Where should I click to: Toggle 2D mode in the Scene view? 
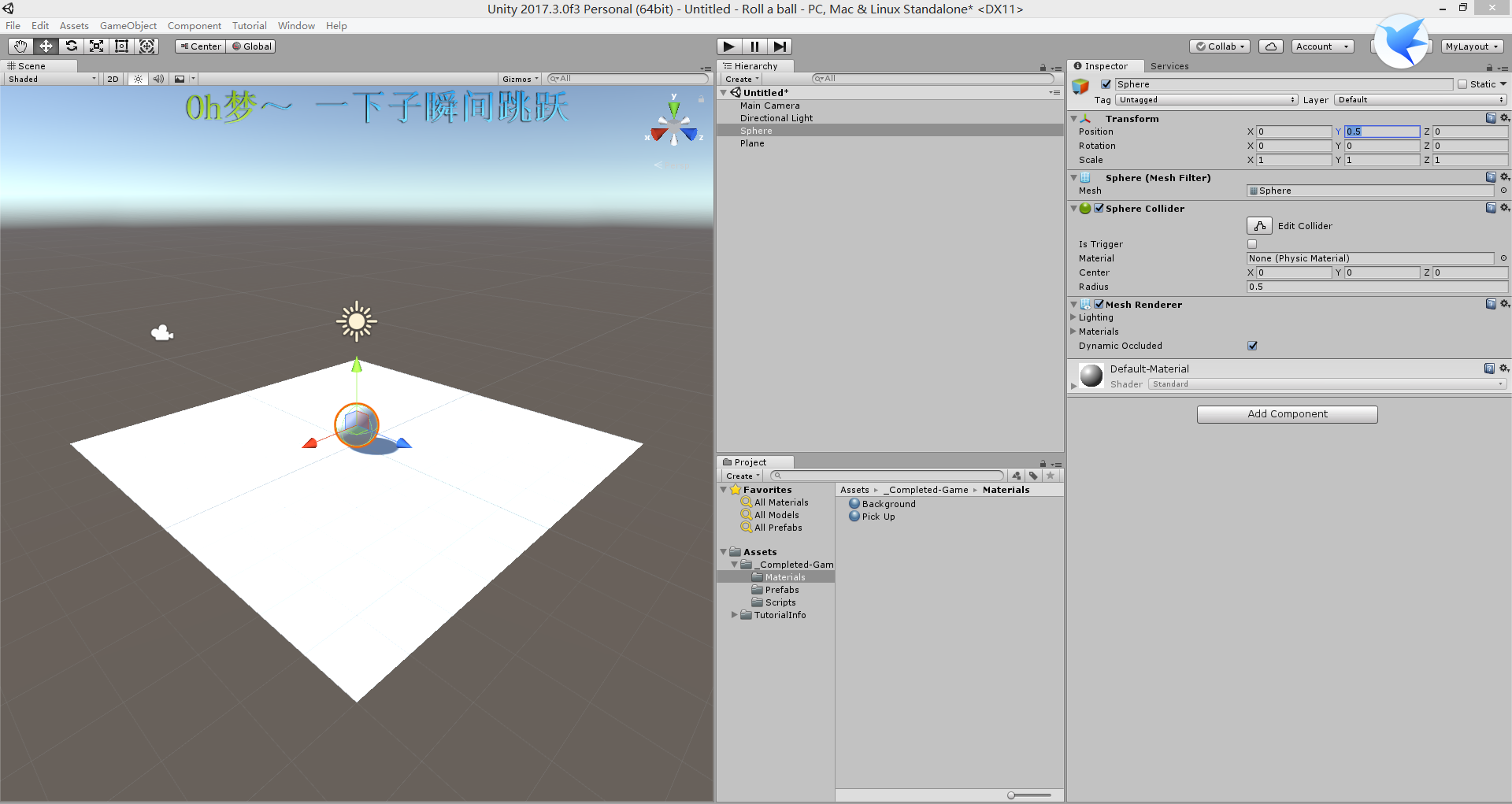click(x=112, y=79)
